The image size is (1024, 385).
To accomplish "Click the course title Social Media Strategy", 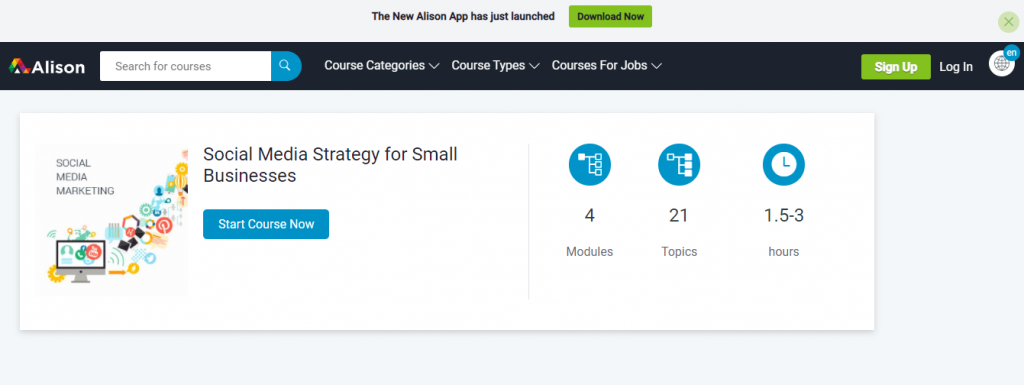I will tap(330, 165).
